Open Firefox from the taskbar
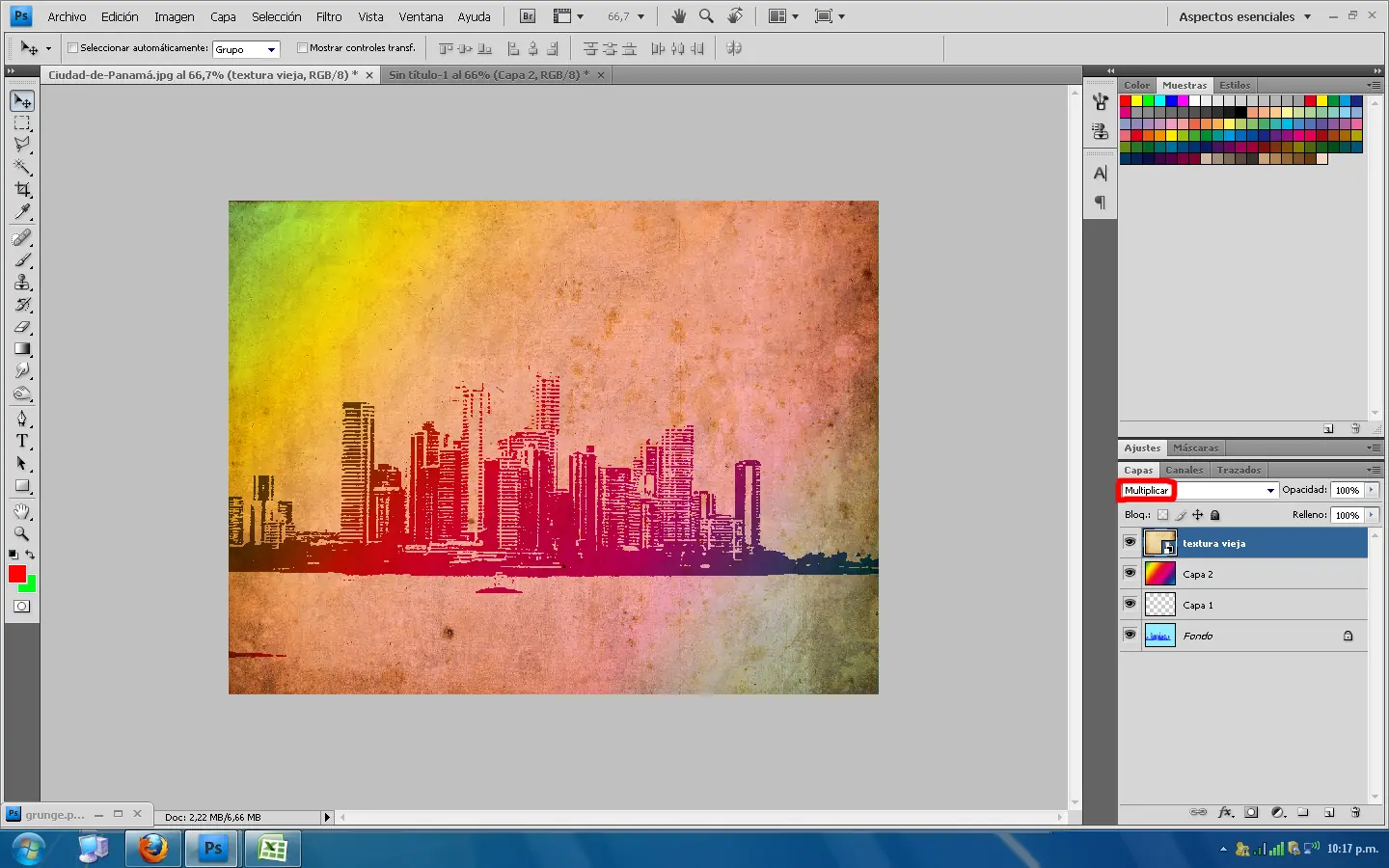The height and width of the screenshot is (868, 1389). point(152,849)
